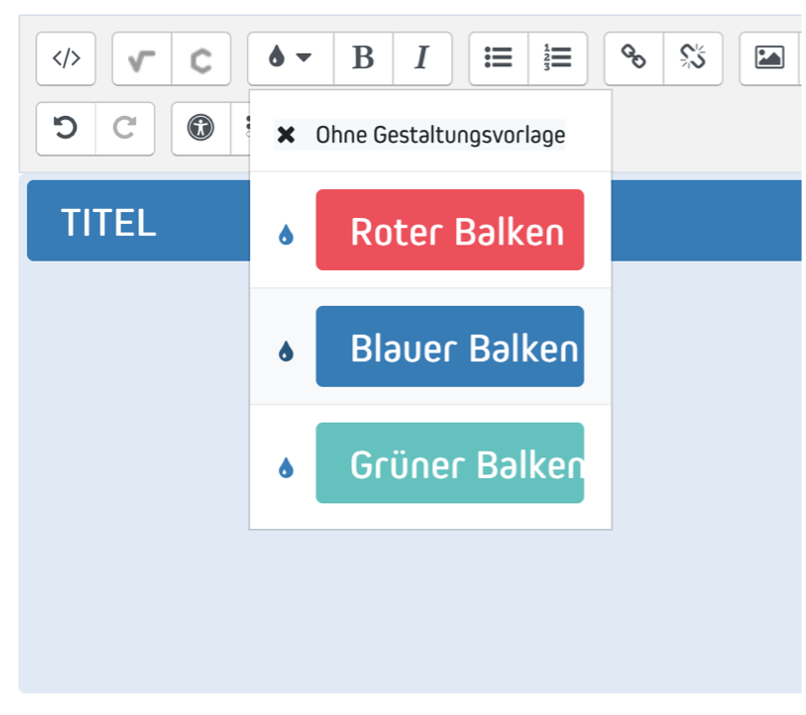Open the HTML source code view
The width and height of the screenshot is (806, 715).
pyautogui.click(x=66, y=58)
